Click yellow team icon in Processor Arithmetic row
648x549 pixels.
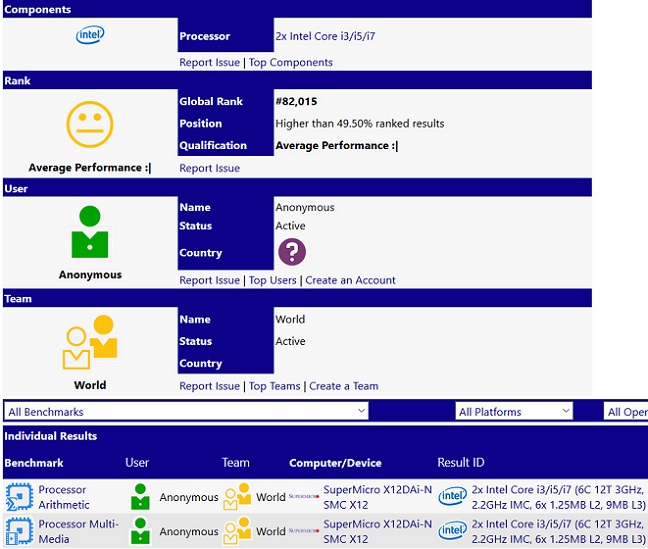point(237,496)
